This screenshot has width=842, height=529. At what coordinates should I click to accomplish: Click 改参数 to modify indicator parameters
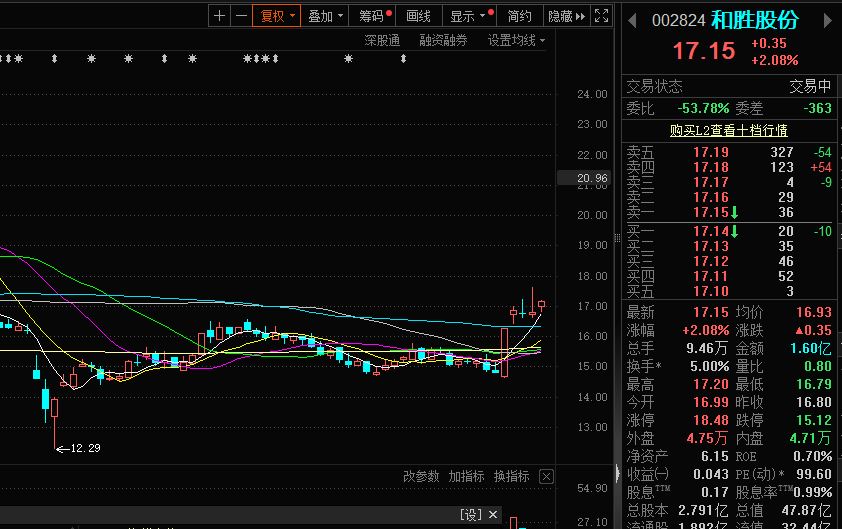[x=421, y=476]
